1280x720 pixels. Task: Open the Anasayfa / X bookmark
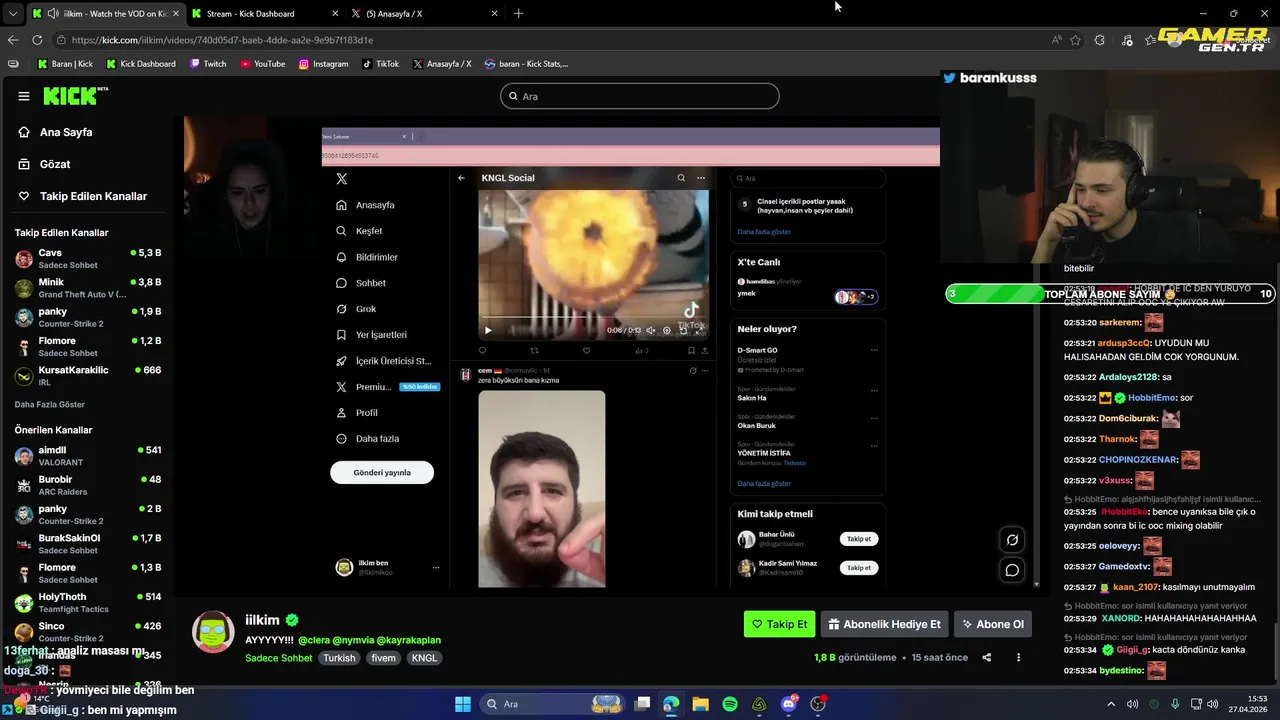441,64
